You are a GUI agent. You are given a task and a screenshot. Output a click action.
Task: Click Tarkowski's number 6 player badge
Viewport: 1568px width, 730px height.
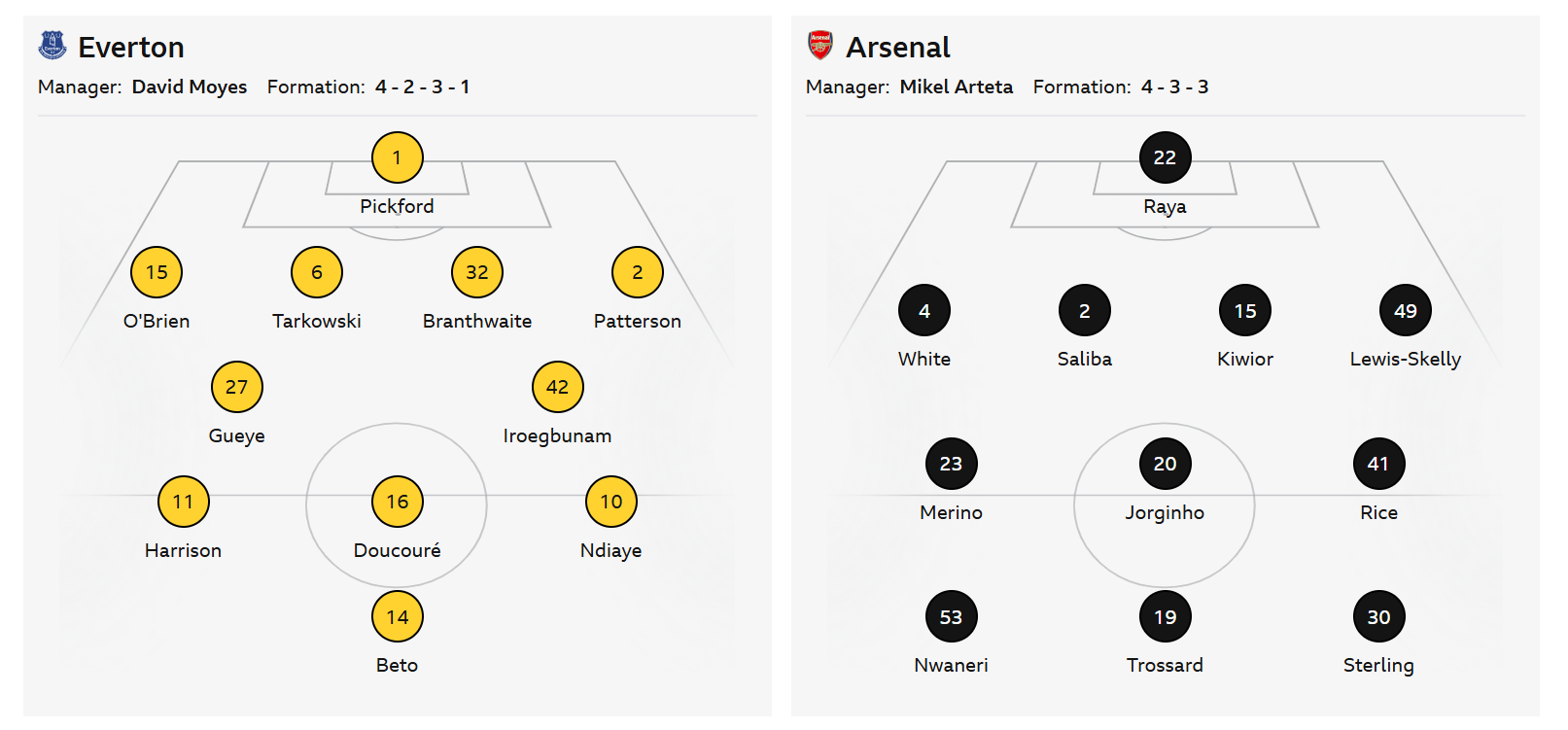317,272
